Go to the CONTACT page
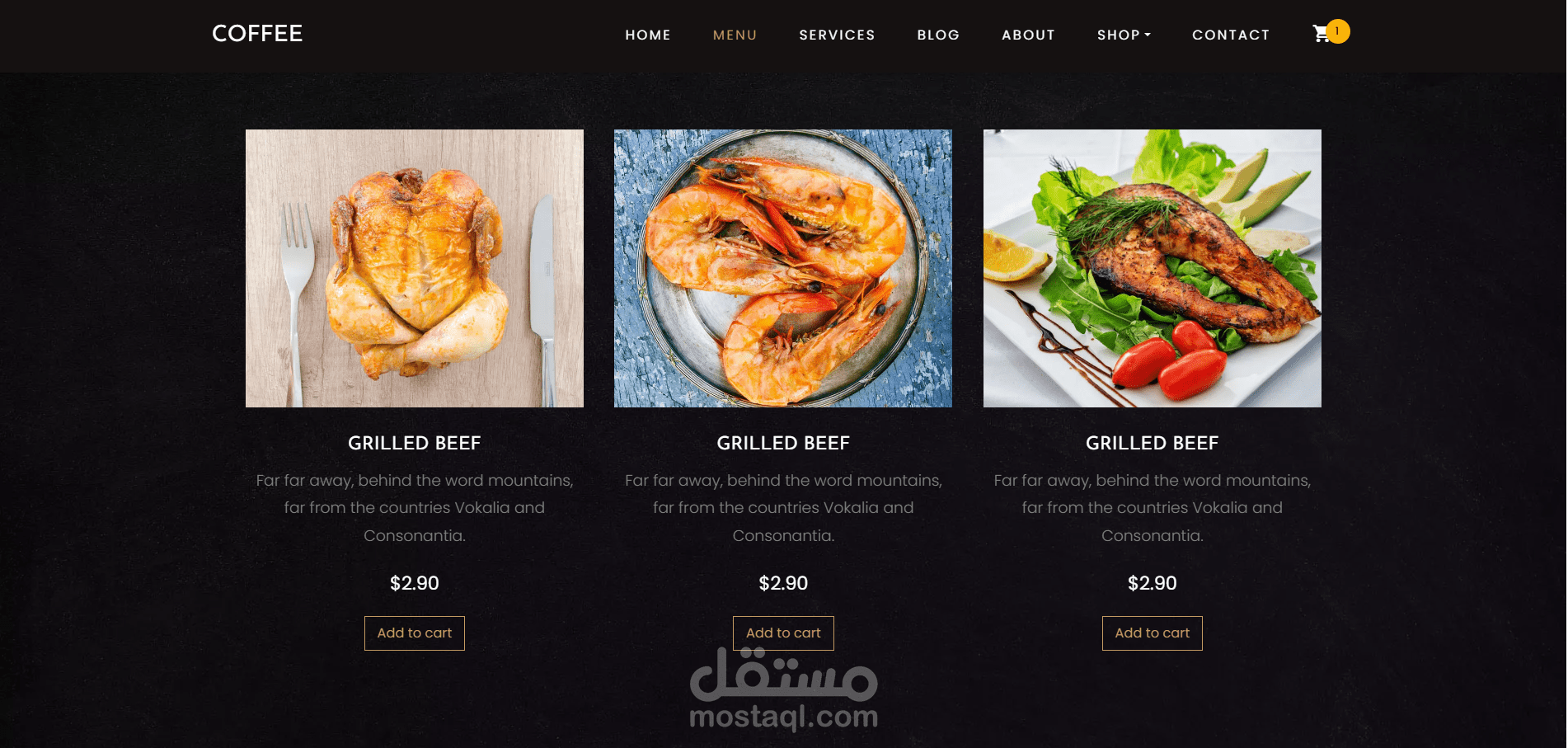This screenshot has height=748, width=1568. click(x=1231, y=35)
